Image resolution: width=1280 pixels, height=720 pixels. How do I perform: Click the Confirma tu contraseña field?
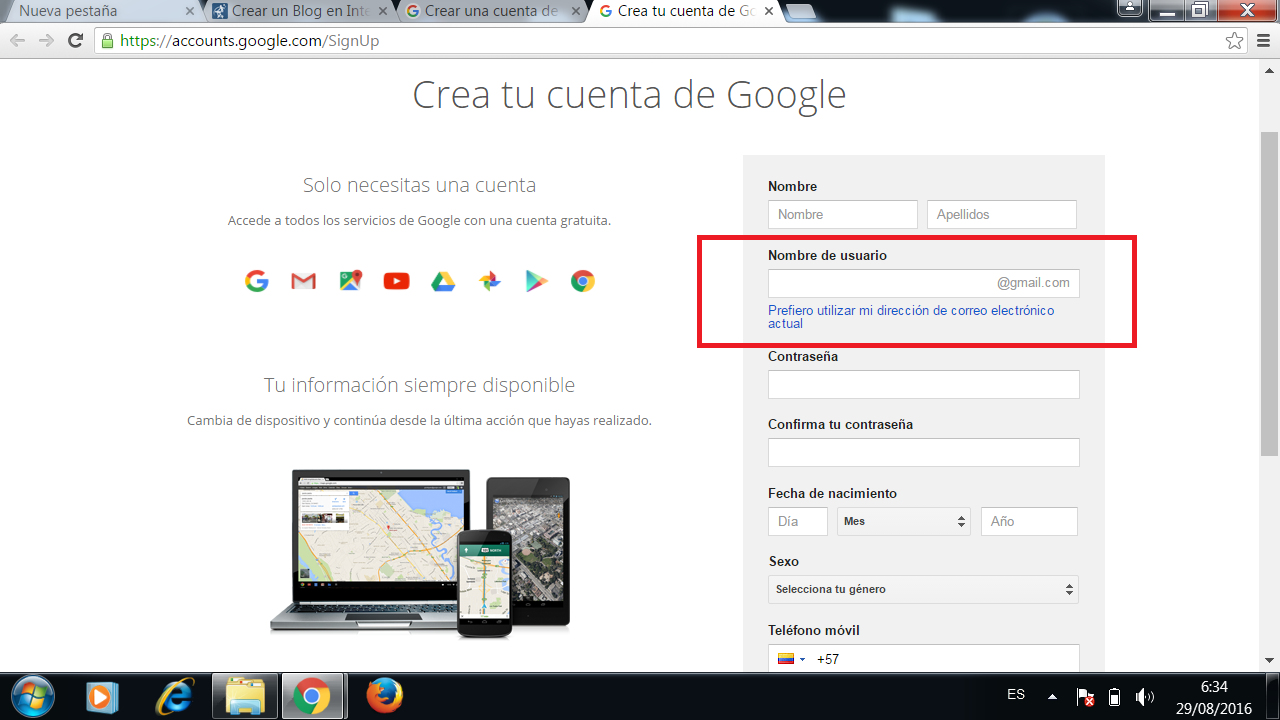coord(924,452)
